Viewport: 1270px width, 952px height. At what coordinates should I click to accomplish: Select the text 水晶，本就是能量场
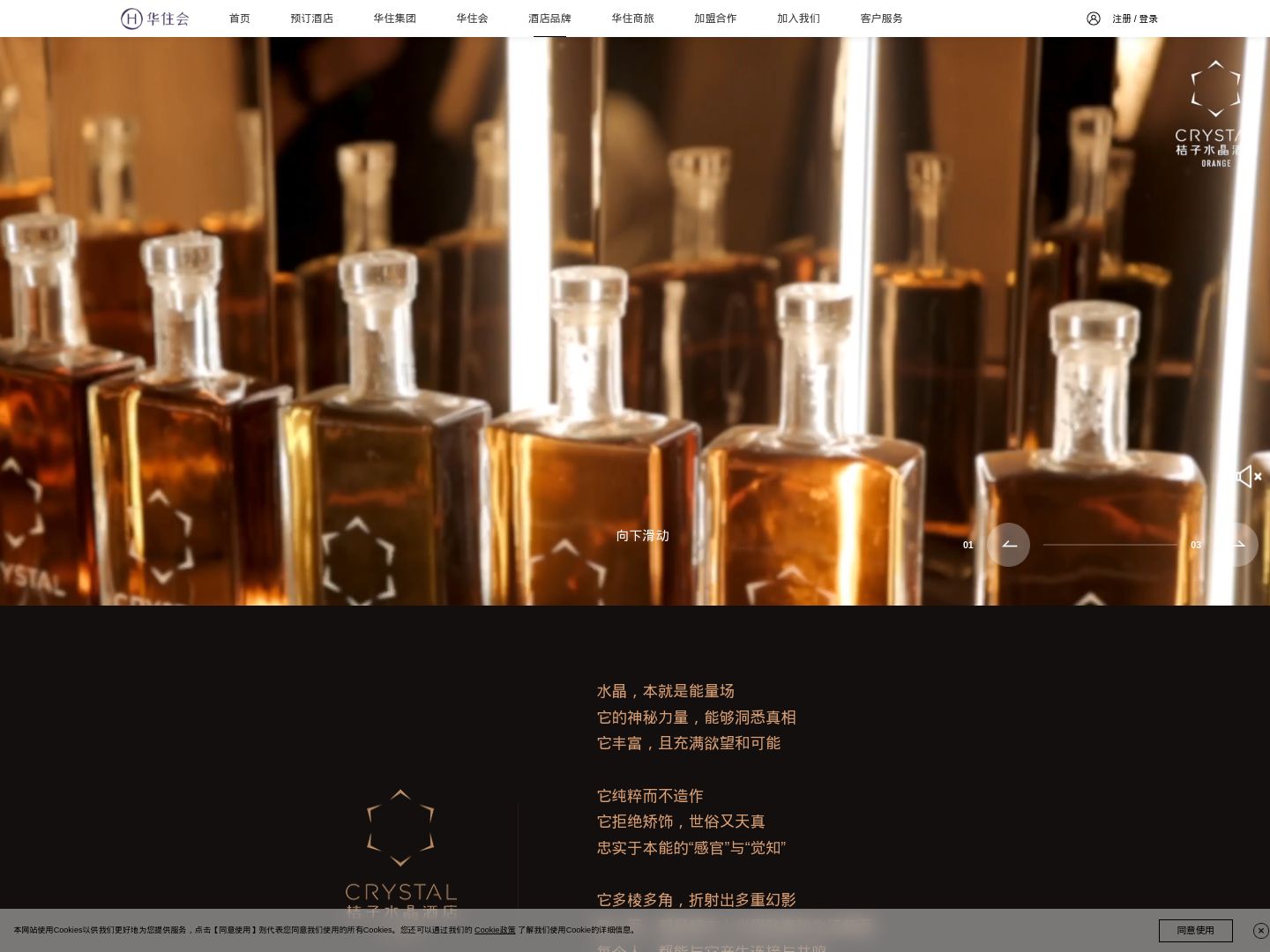pyautogui.click(x=666, y=691)
